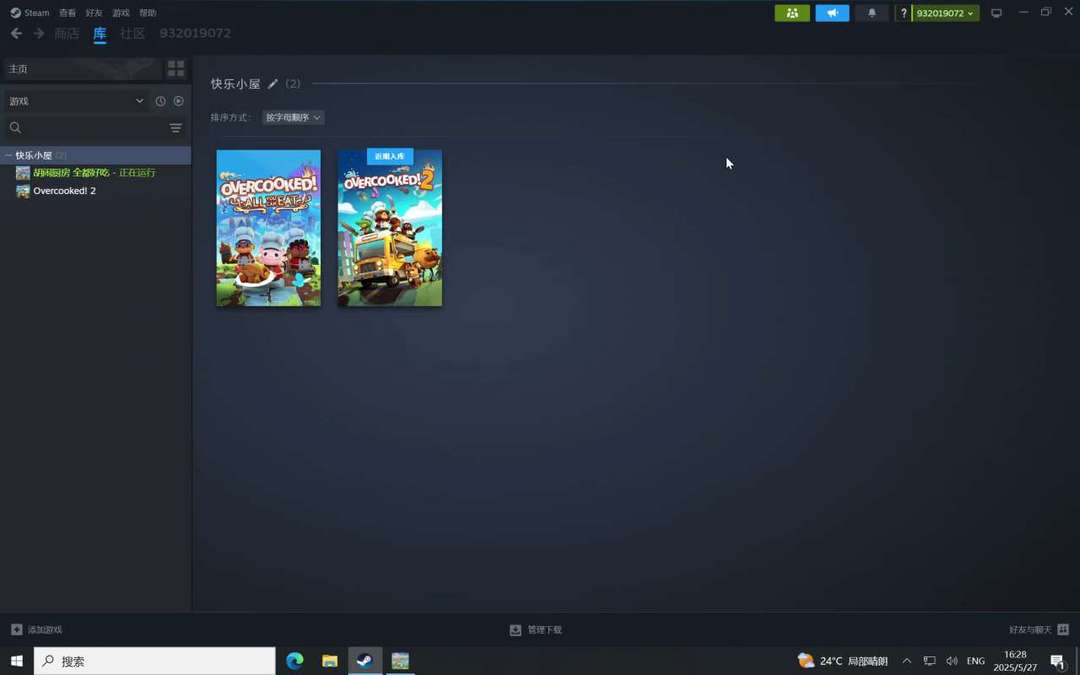1080x675 pixels.
Task: Launch Microsoft Edge from the taskbar
Action: pos(295,661)
